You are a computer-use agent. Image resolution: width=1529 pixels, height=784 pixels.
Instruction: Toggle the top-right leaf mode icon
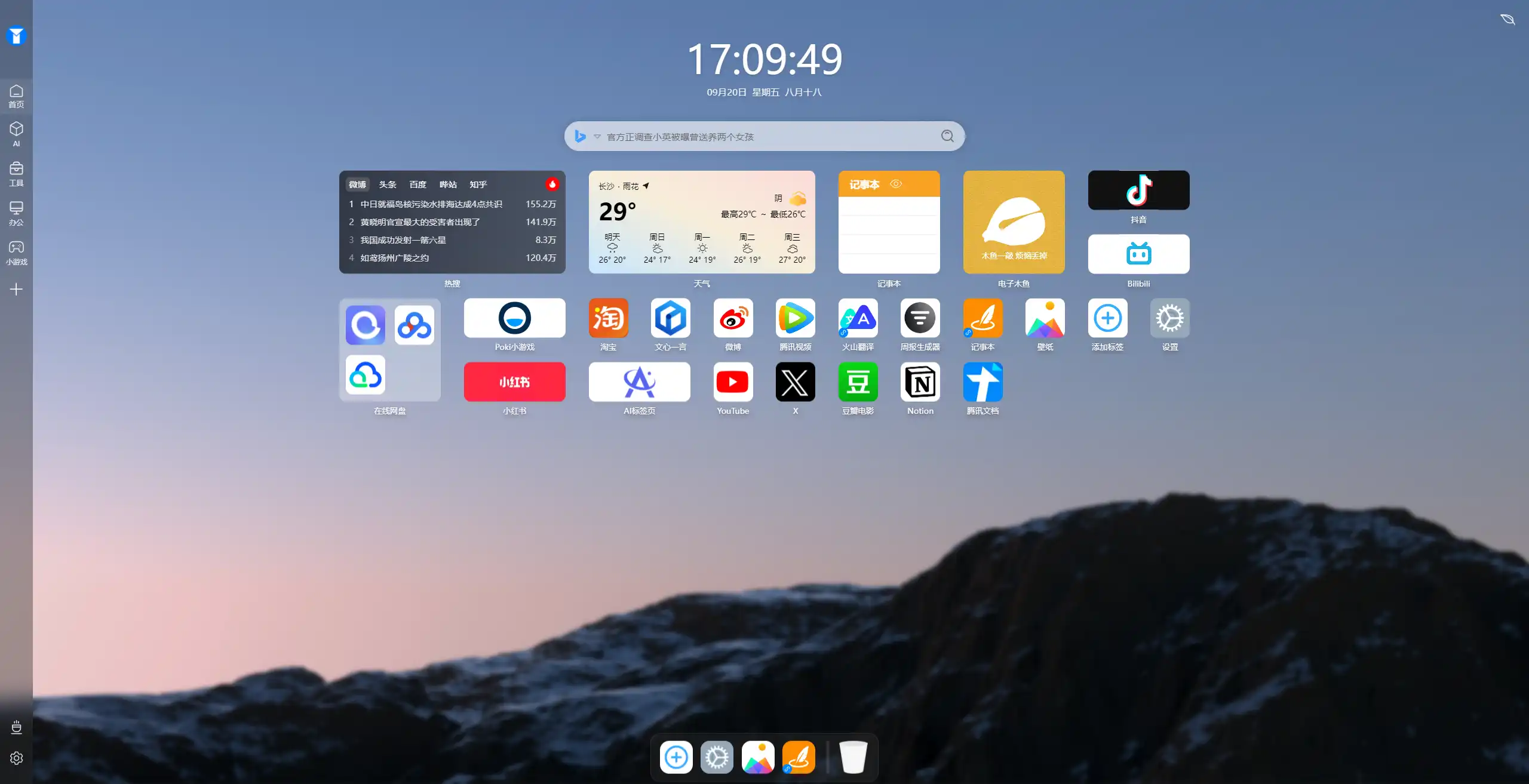tap(1507, 19)
